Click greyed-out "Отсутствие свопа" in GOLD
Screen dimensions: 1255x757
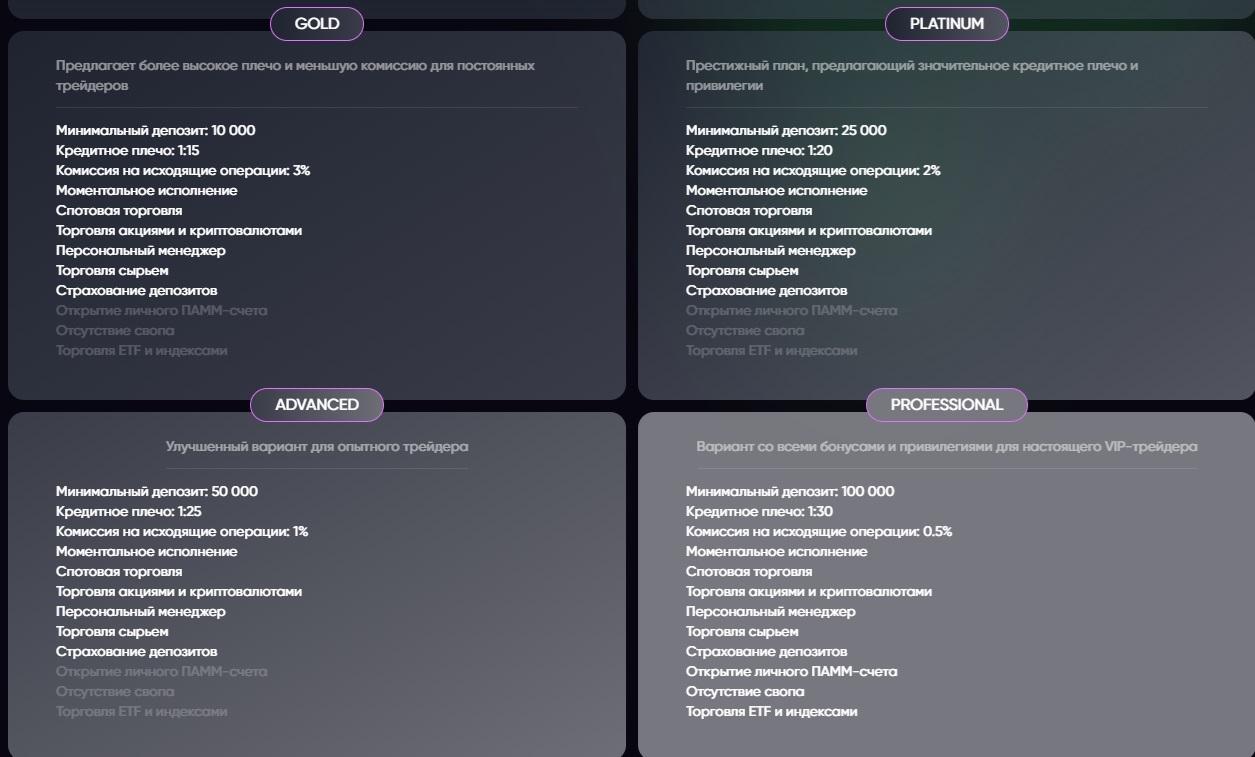[x=115, y=331]
